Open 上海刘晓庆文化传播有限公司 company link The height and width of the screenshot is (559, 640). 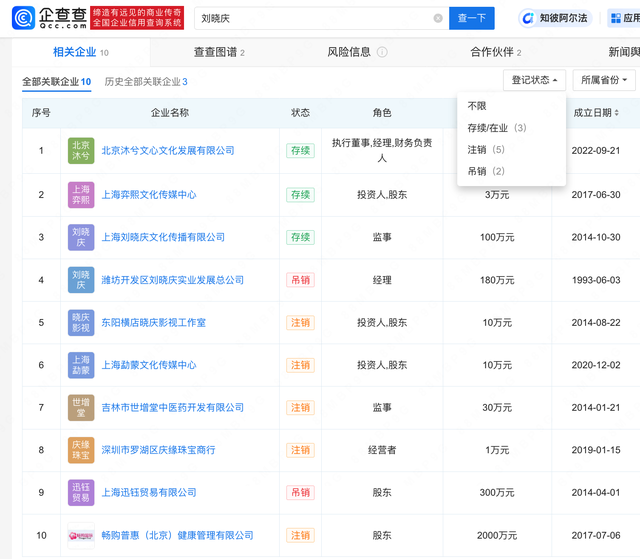(x=163, y=237)
